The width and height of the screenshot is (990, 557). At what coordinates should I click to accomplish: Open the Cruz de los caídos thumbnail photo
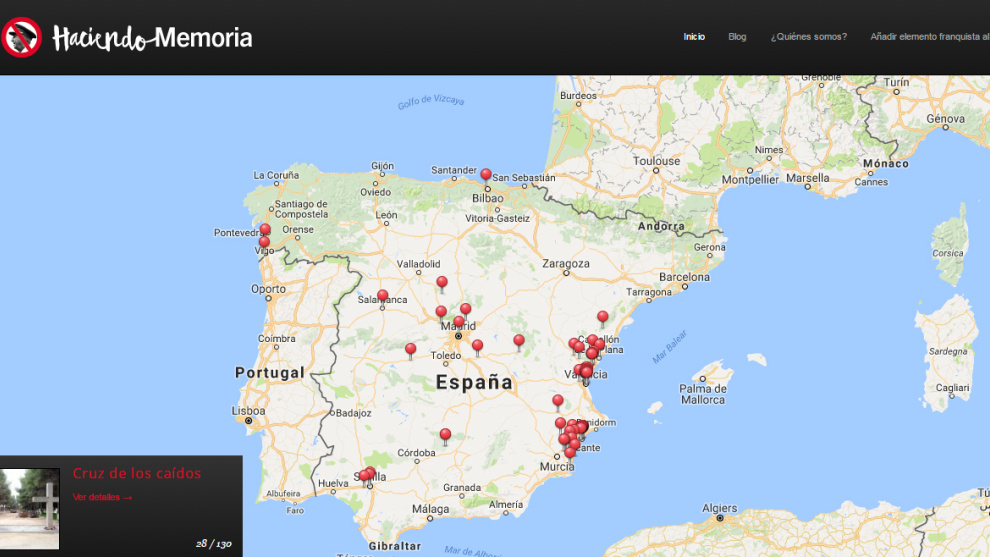(30, 508)
